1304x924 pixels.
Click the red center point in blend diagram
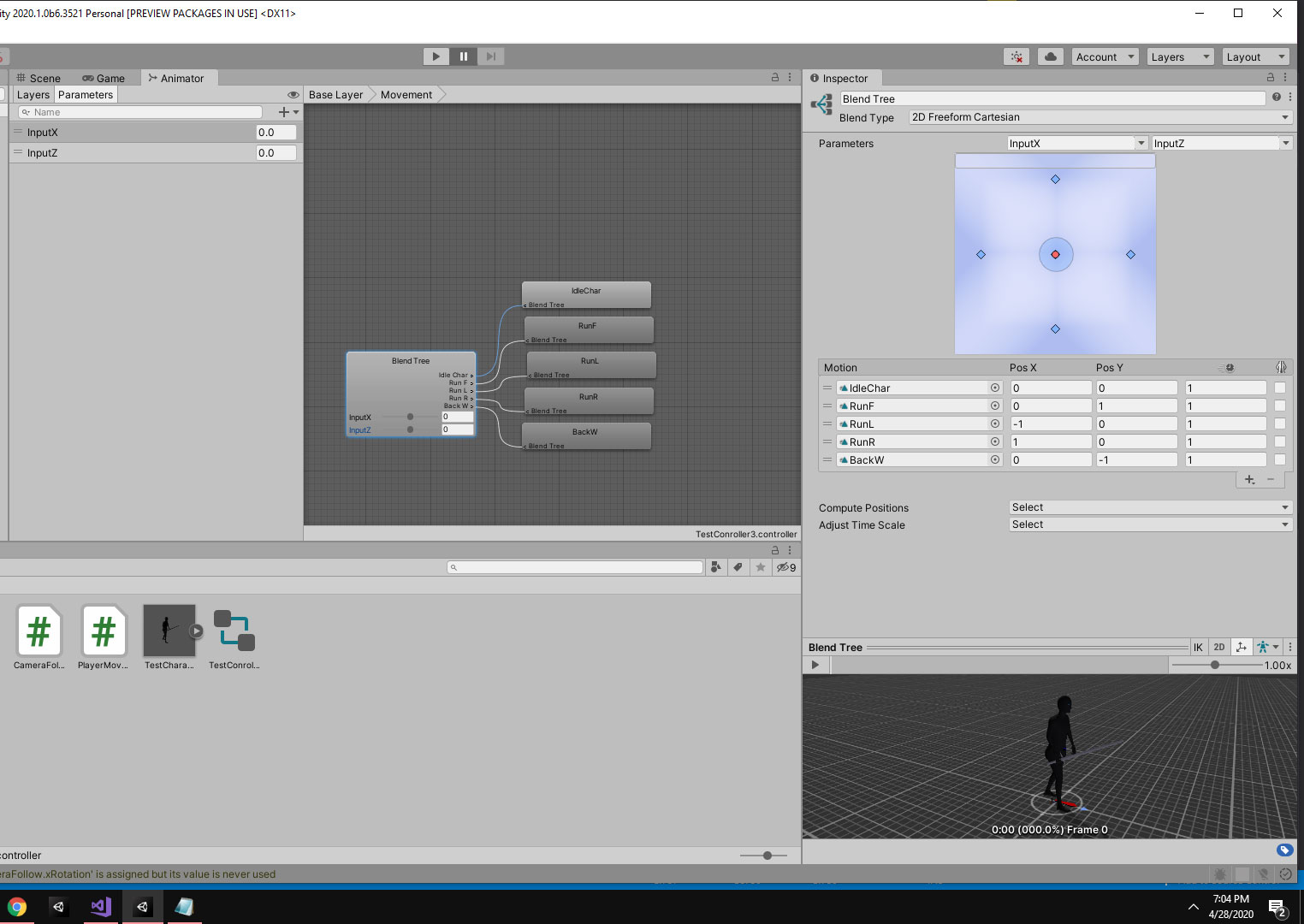coord(1055,255)
